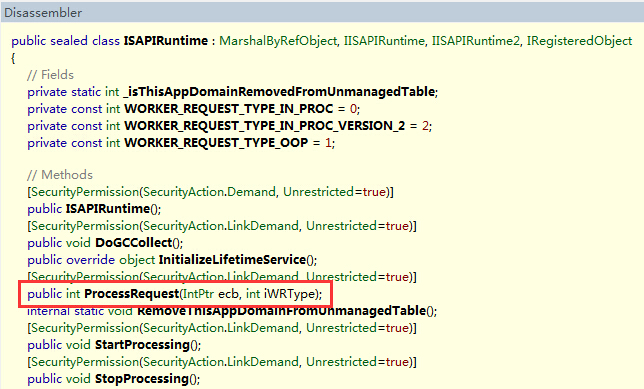Open the InitializeLifetimeService method
This screenshot has width=644, height=389.
point(232,260)
